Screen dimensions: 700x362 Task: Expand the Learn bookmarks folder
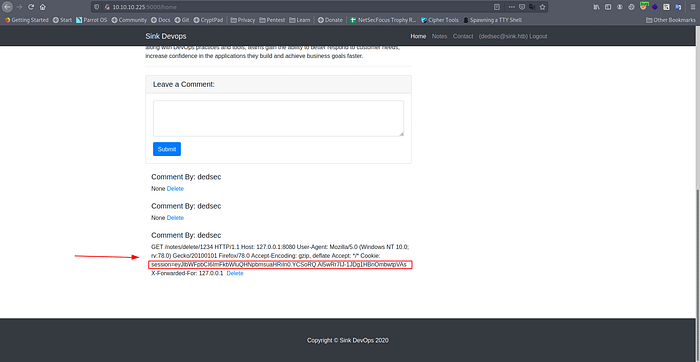point(300,20)
